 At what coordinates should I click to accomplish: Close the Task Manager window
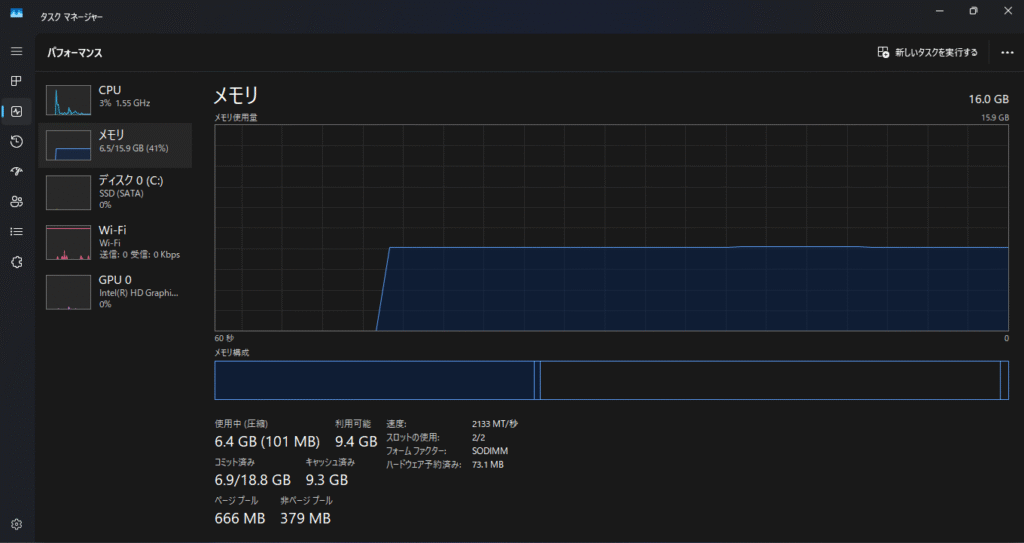[x=1007, y=11]
